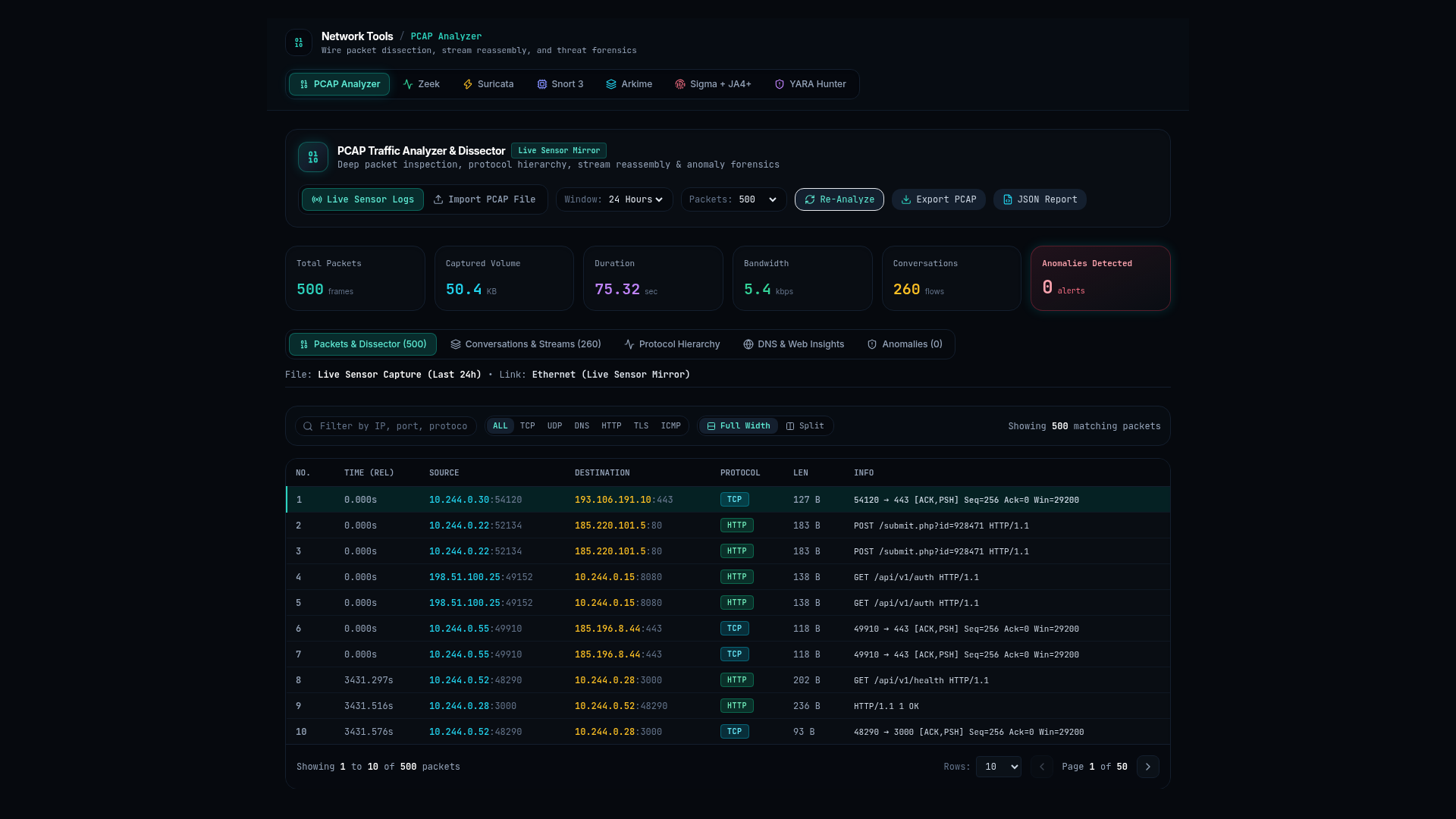Select the PCAP Analyzer tab
The width and height of the screenshot is (1456, 819).
pos(339,84)
